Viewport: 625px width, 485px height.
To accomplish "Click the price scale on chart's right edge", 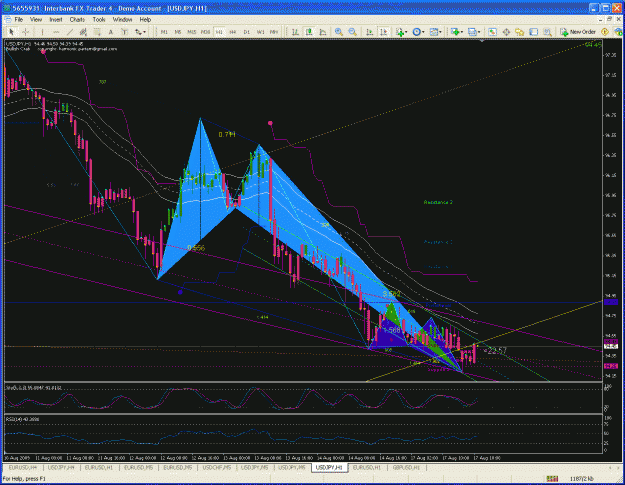I will click(612, 210).
